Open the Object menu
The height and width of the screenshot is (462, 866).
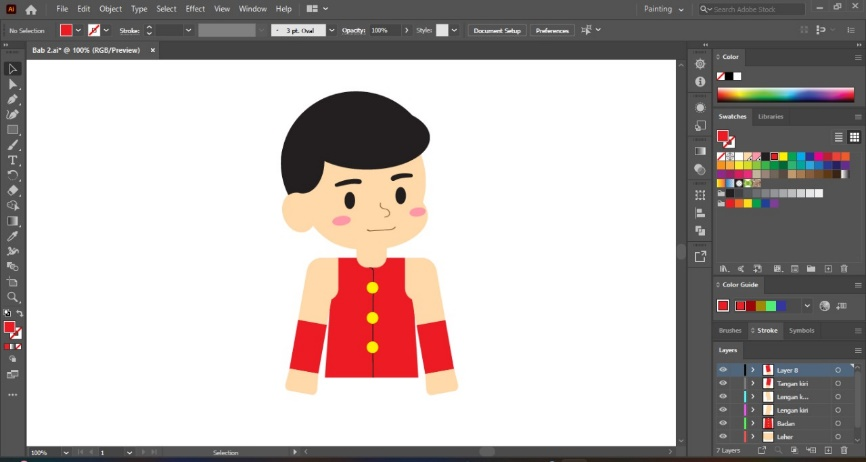[110, 9]
